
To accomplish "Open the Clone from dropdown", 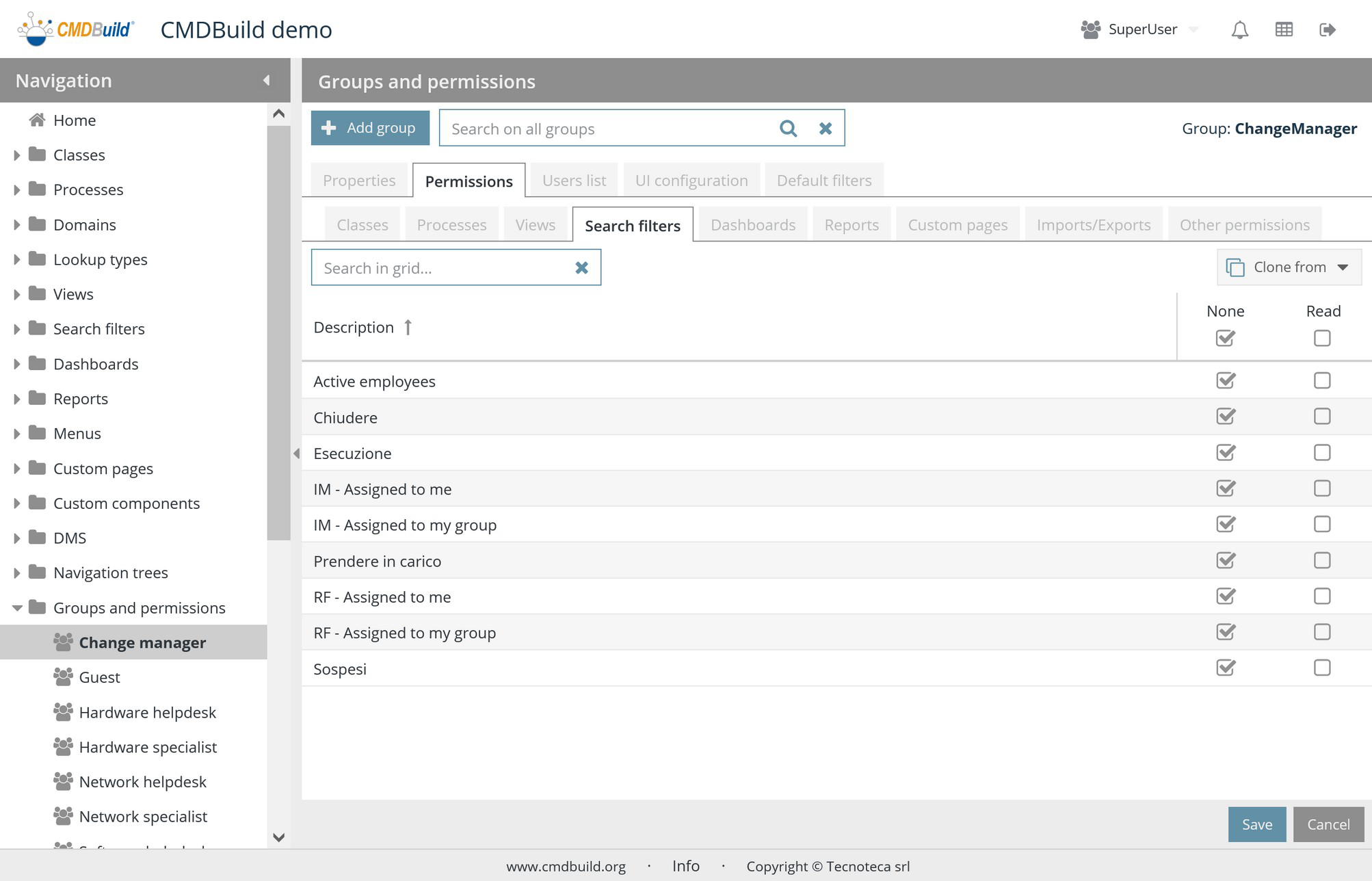I will (1289, 267).
